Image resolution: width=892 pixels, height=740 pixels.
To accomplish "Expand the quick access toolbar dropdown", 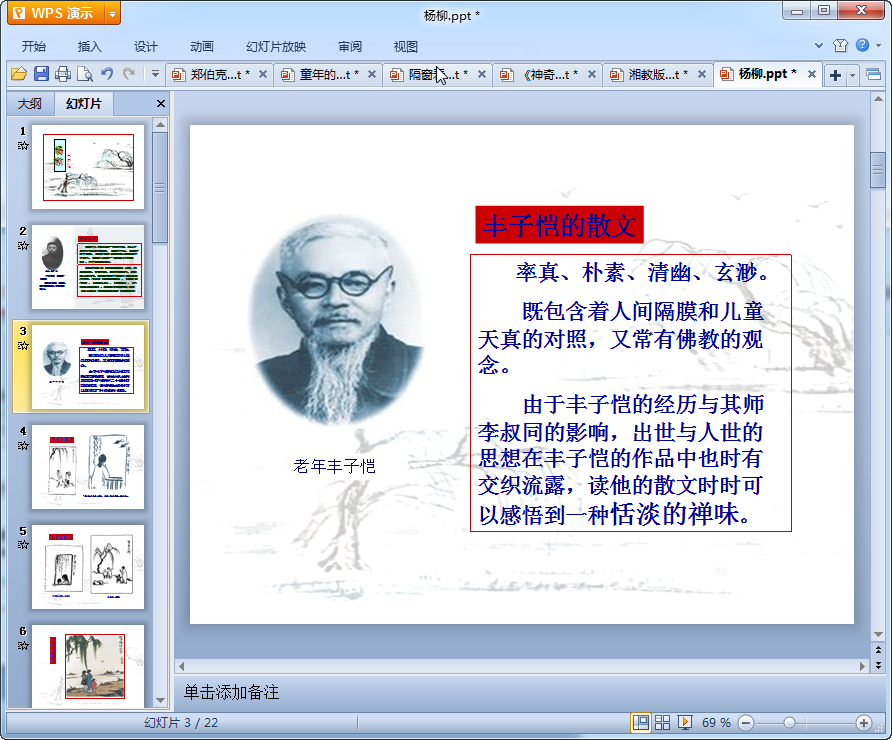I will [x=155, y=74].
